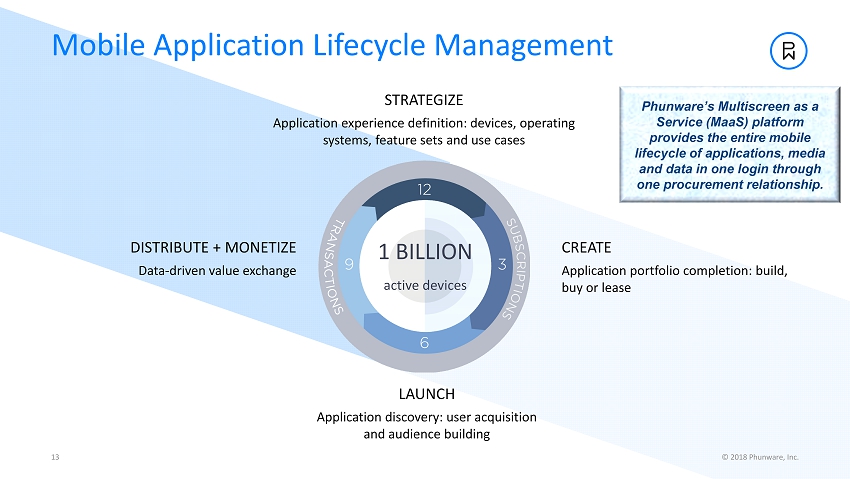Click the dial segment labeled 6
The image size is (850, 479).
(x=424, y=342)
